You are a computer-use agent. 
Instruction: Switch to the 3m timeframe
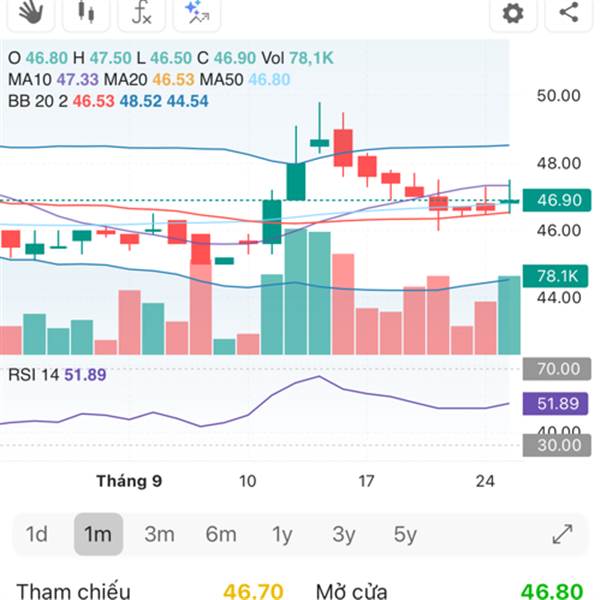159,534
